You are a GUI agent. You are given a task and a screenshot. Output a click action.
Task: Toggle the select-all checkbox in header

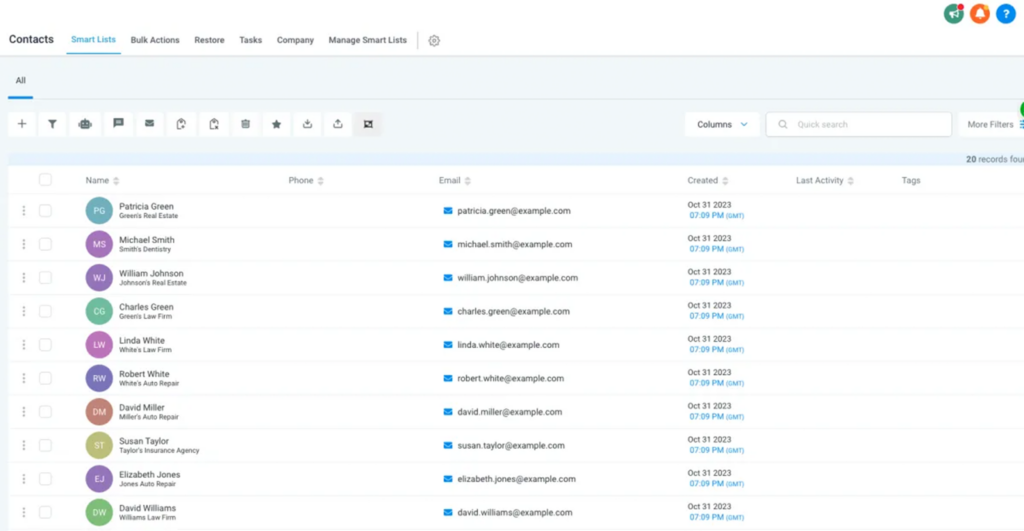[45, 180]
